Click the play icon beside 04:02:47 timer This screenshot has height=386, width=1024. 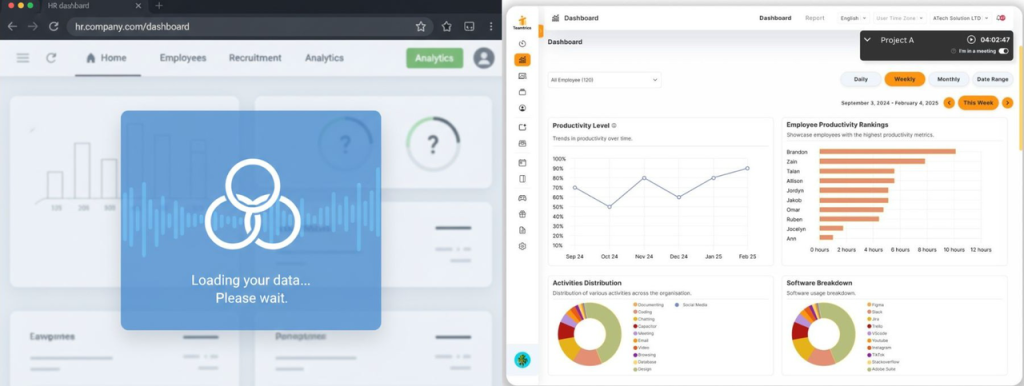point(971,40)
